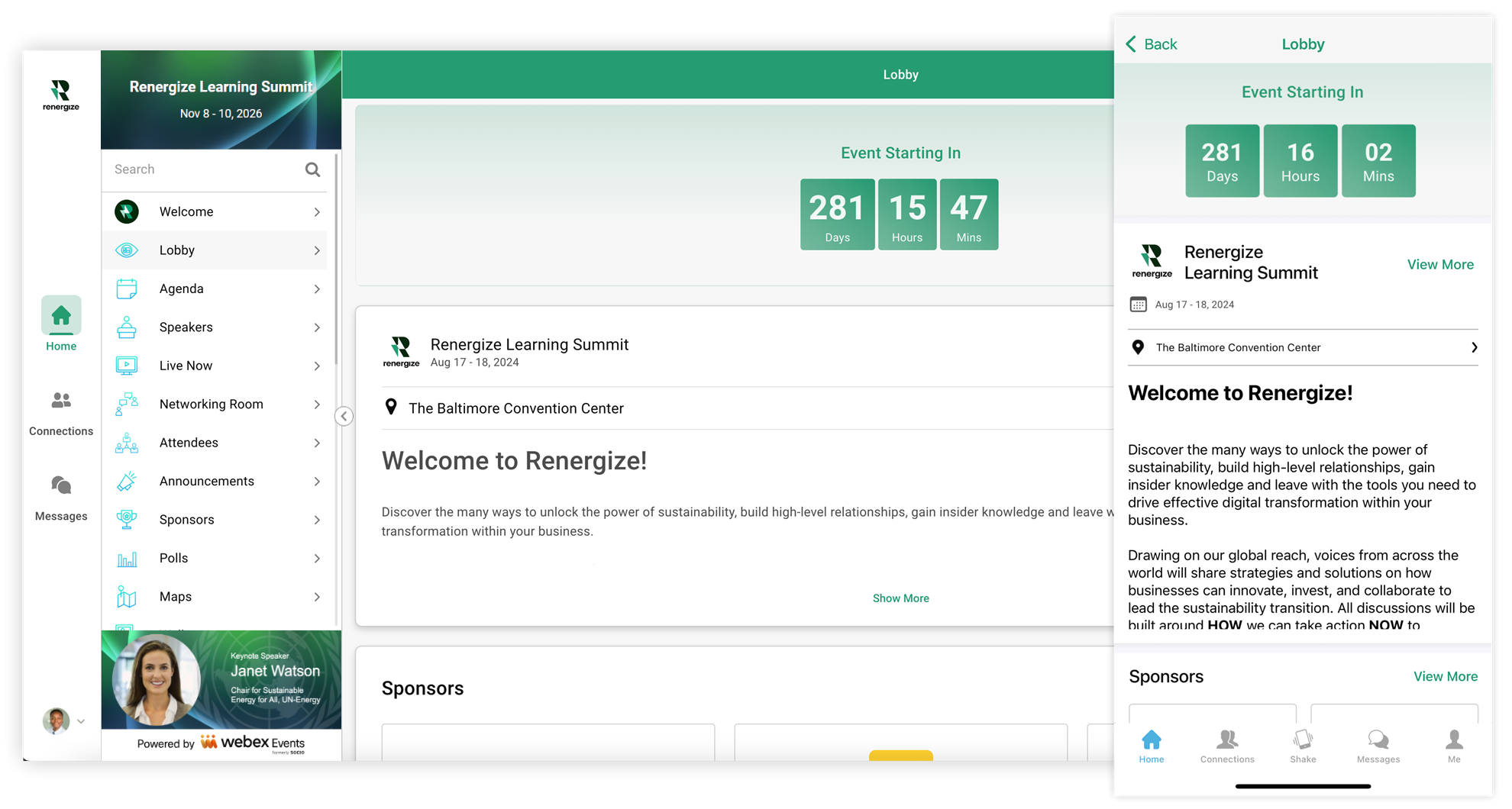Expand the Announcements row chevron

pyautogui.click(x=317, y=482)
